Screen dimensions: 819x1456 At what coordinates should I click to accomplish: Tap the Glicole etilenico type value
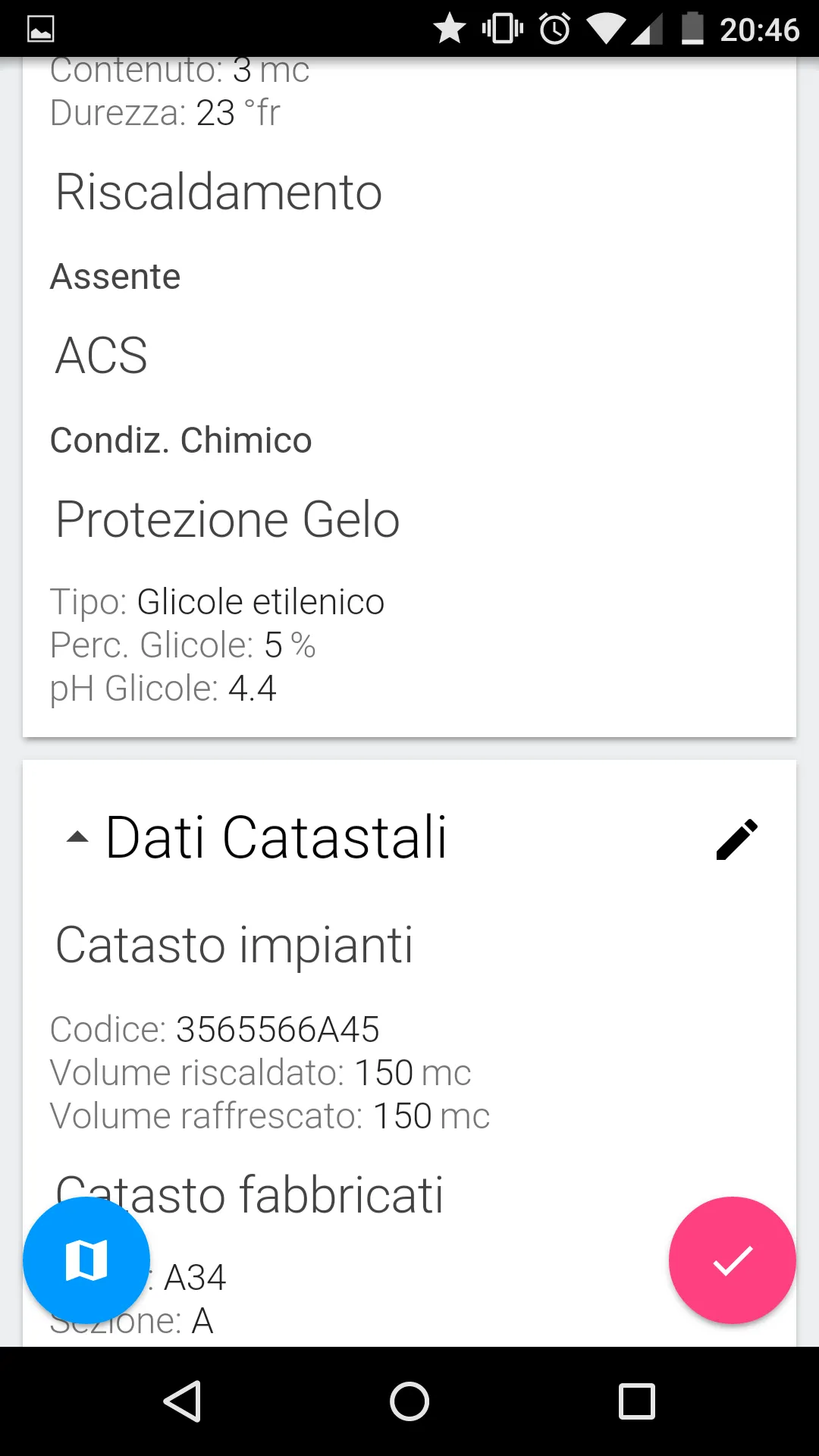pyautogui.click(x=260, y=602)
